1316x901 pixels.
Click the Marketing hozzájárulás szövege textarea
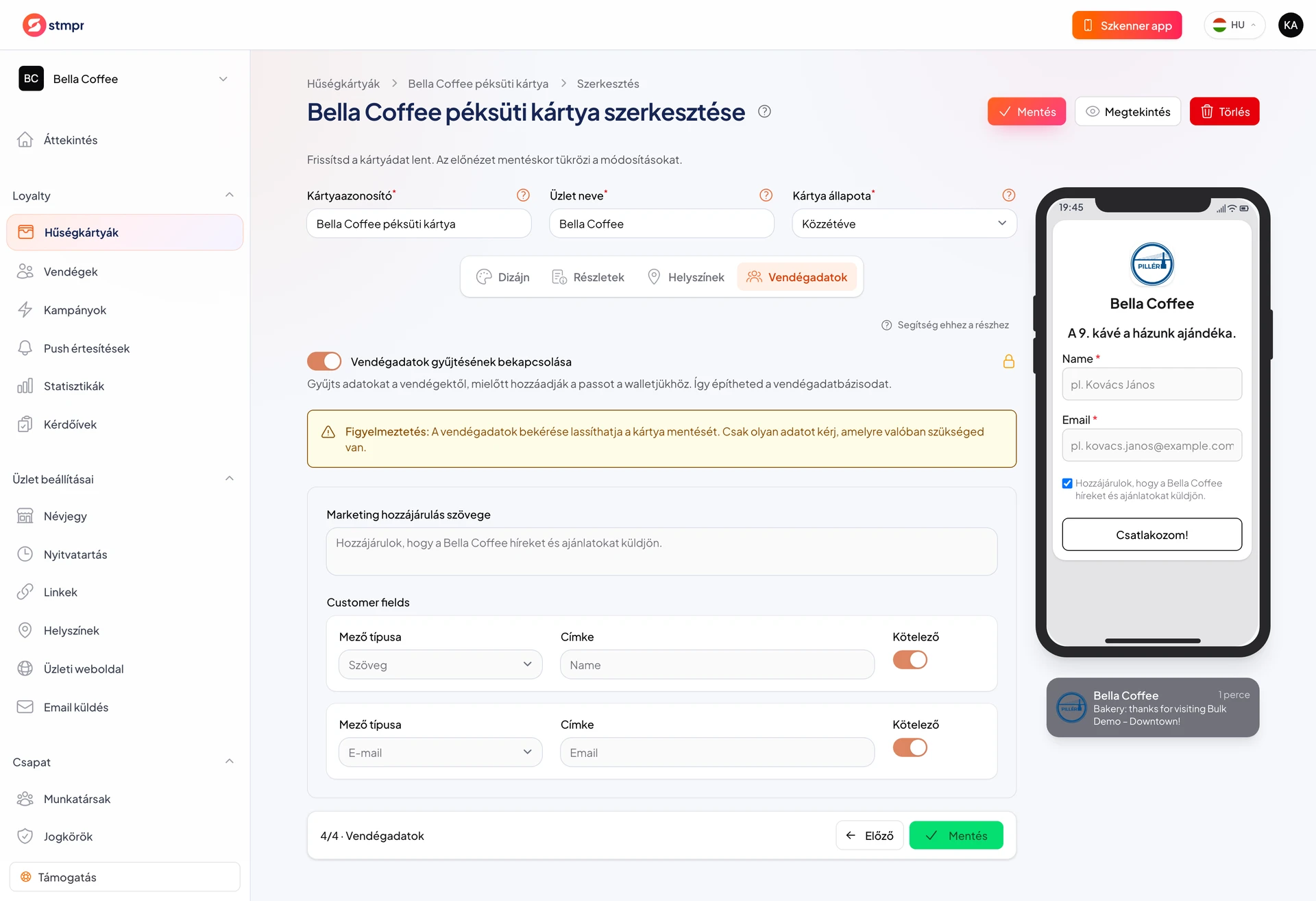click(x=661, y=551)
